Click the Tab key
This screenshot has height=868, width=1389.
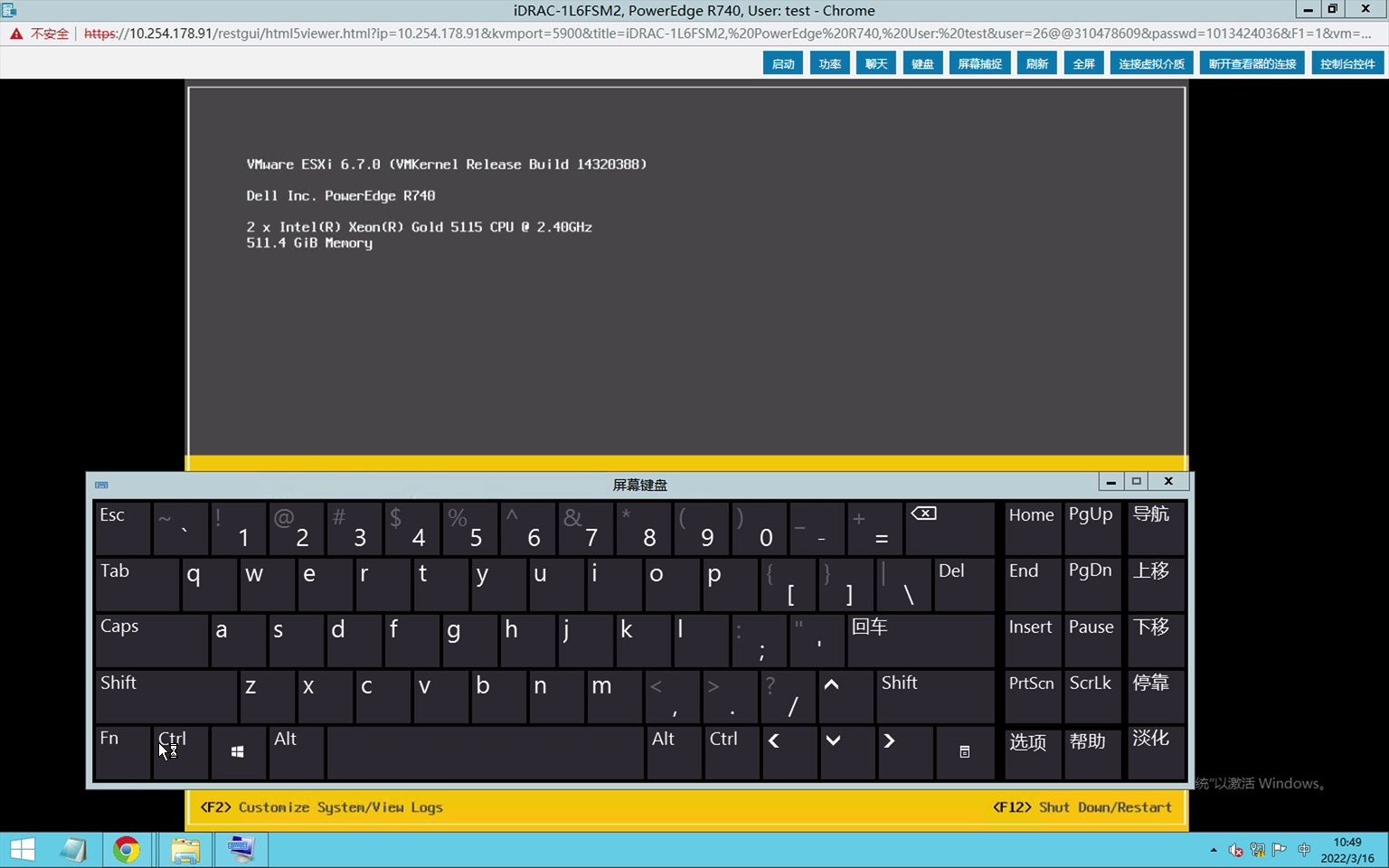coord(137,584)
